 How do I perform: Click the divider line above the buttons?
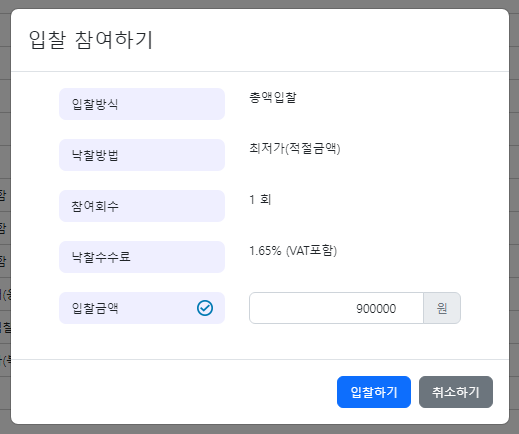point(260,359)
